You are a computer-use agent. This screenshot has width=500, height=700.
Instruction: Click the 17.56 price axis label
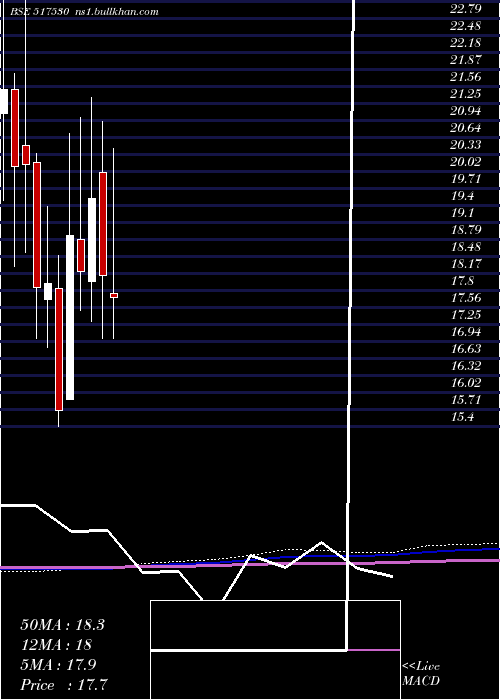coord(465,297)
